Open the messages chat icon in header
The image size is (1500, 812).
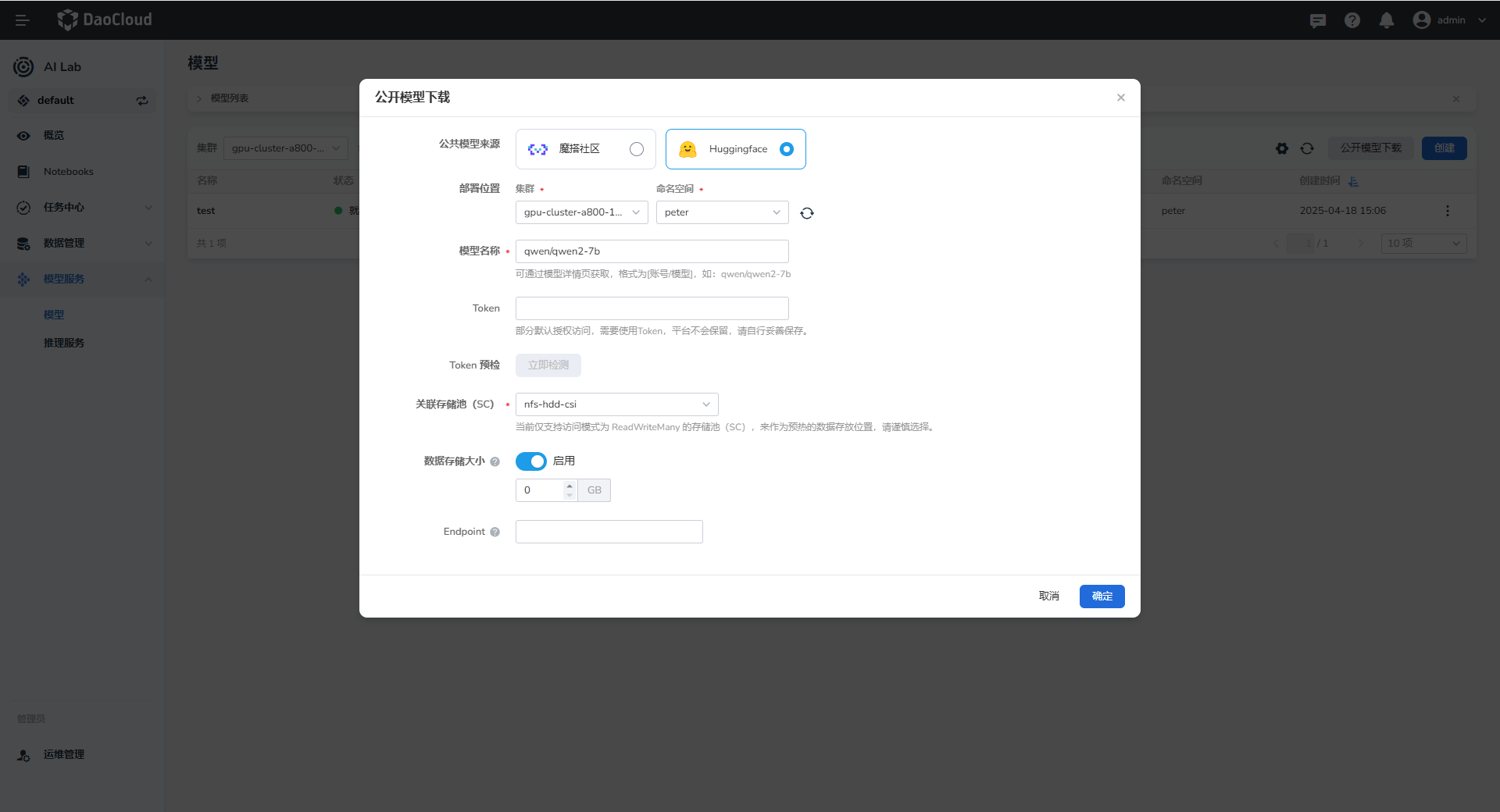1317,20
